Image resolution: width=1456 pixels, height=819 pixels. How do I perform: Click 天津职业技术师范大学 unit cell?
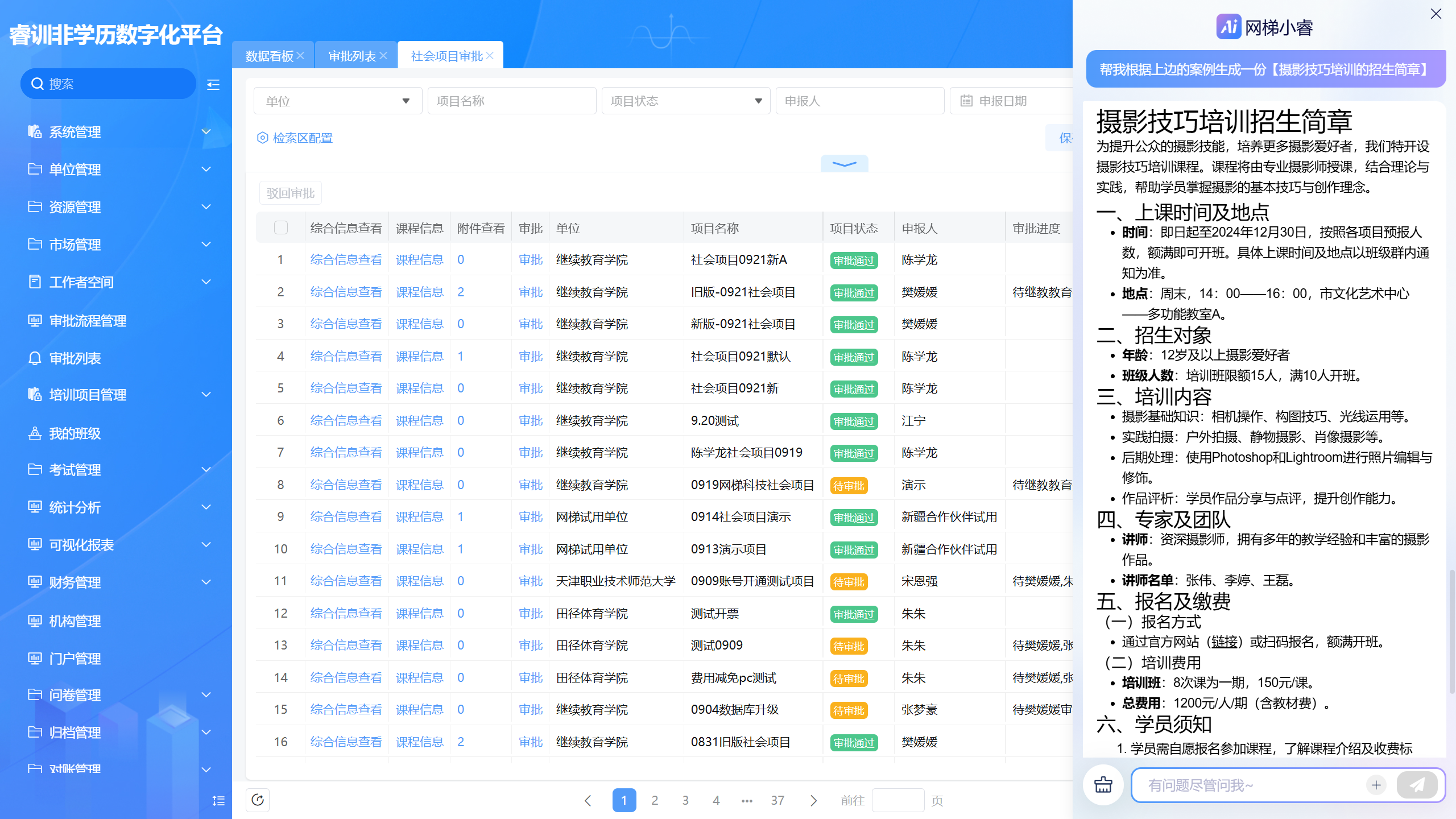pos(615,581)
